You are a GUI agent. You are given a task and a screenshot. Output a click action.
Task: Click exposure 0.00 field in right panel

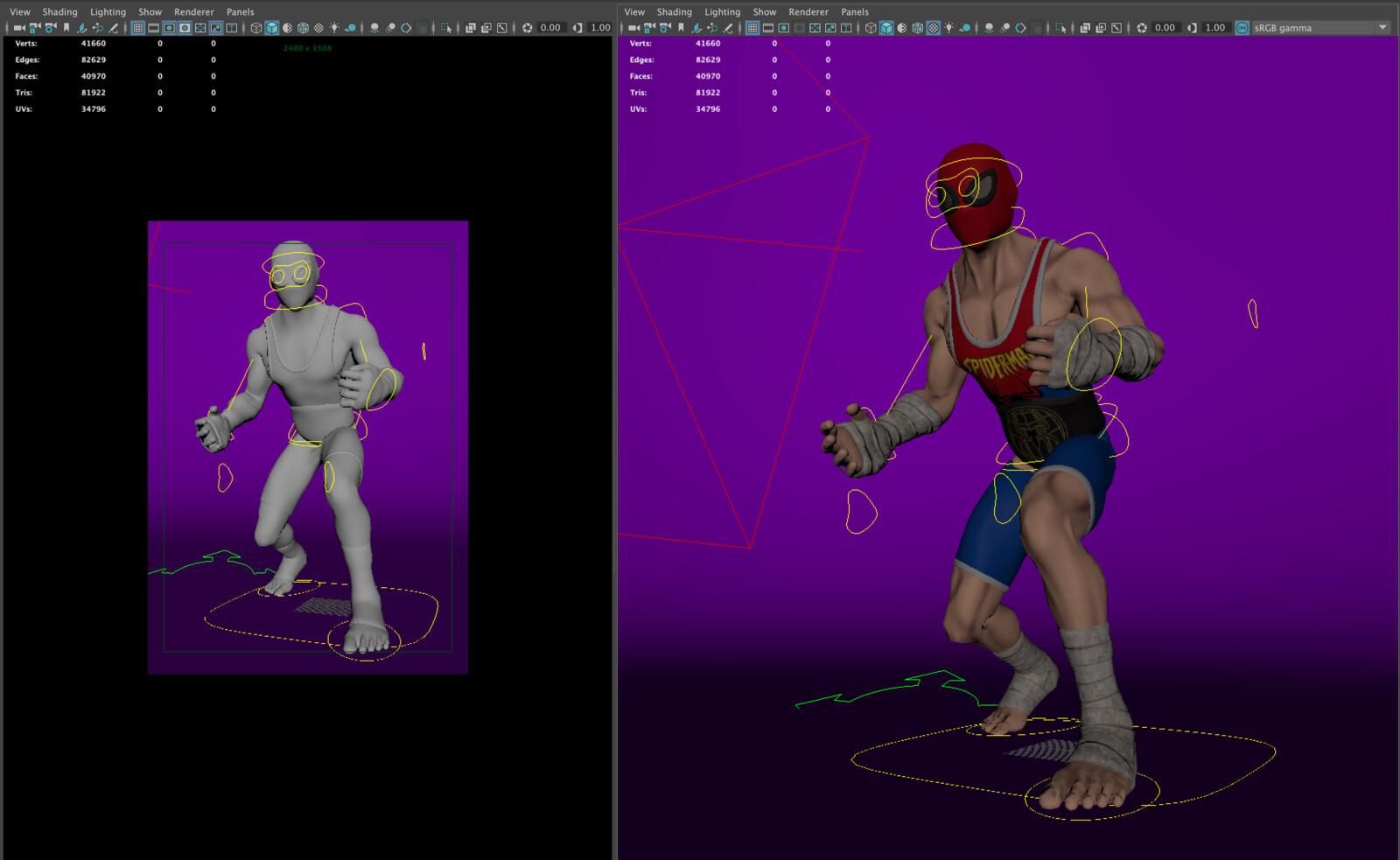tap(1165, 28)
